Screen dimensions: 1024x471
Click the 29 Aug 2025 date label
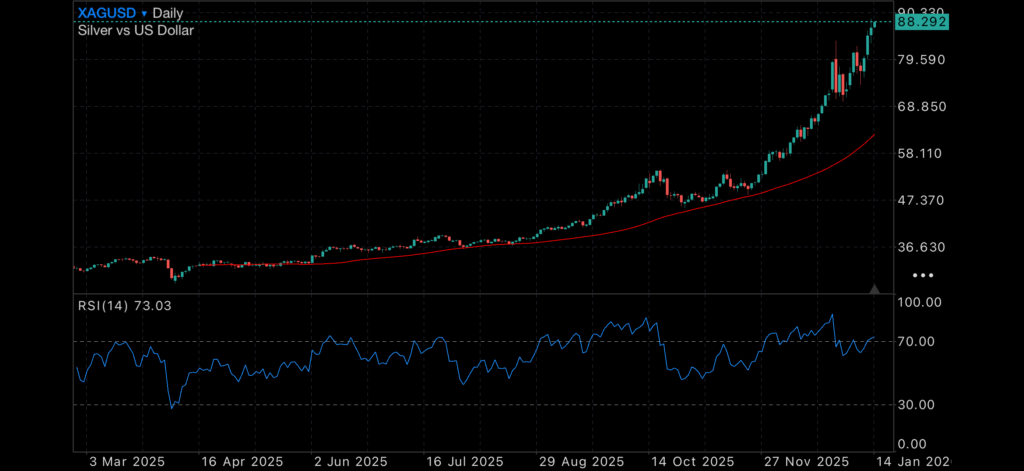click(x=581, y=462)
